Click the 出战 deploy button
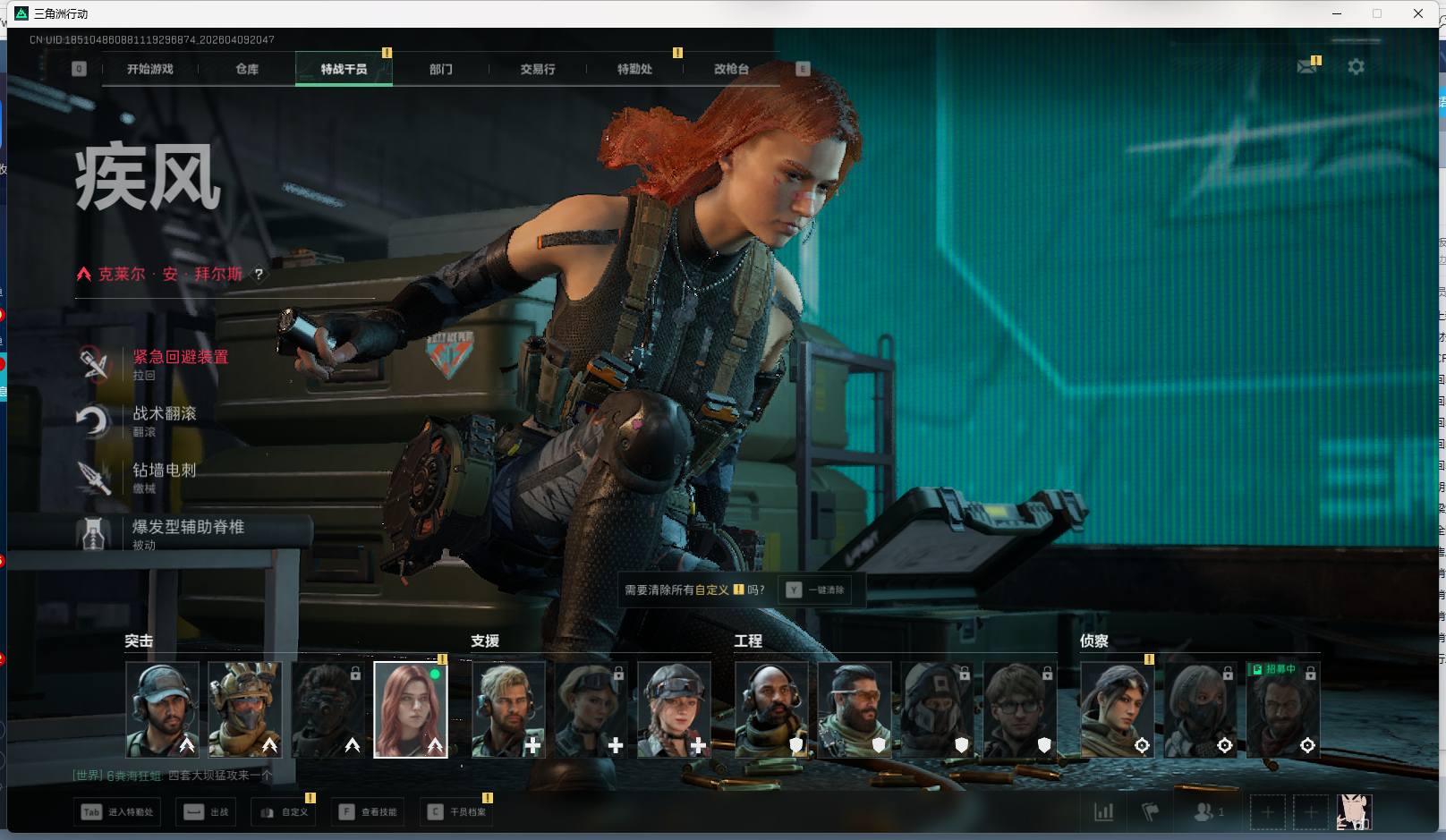This screenshot has height=840, width=1446. coord(206,812)
